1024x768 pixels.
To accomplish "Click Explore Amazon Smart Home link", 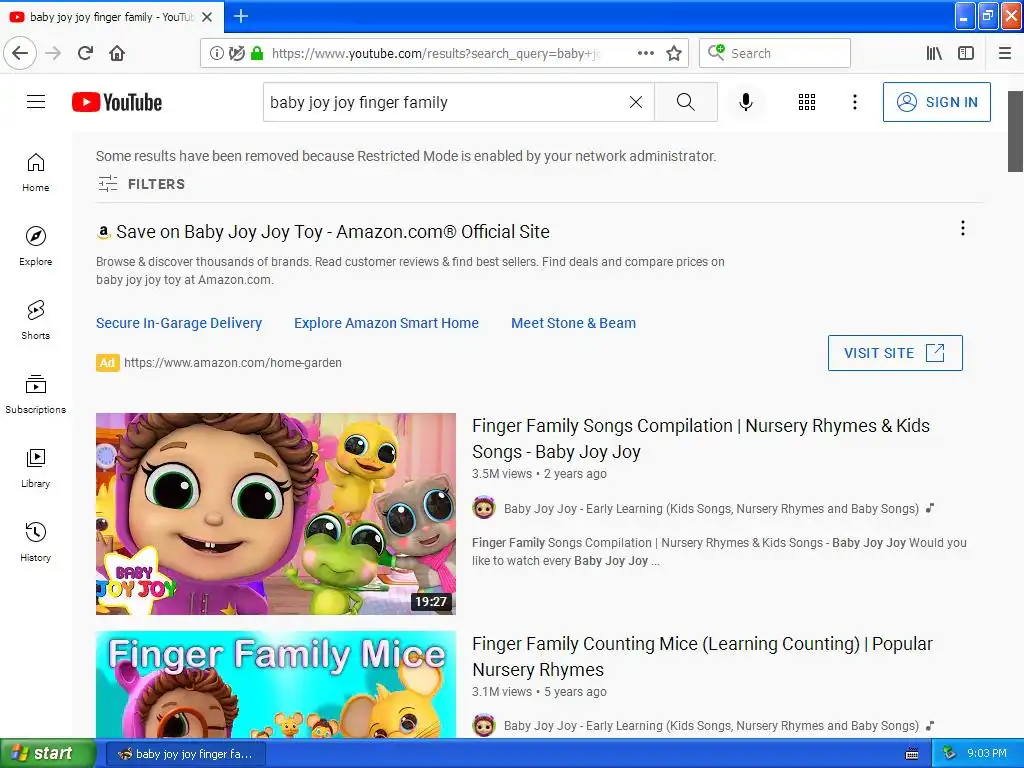I will [386, 323].
